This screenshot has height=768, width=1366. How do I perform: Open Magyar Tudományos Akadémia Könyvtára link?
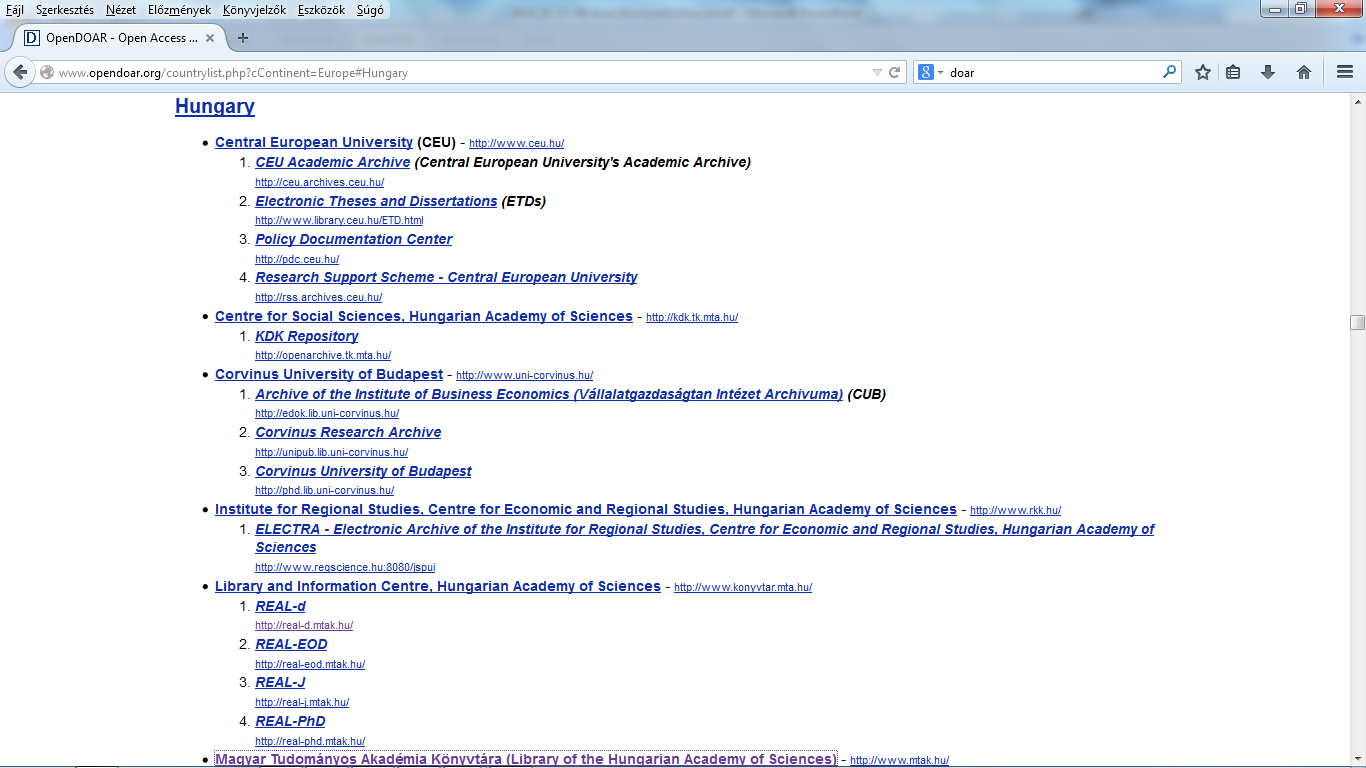click(526, 759)
